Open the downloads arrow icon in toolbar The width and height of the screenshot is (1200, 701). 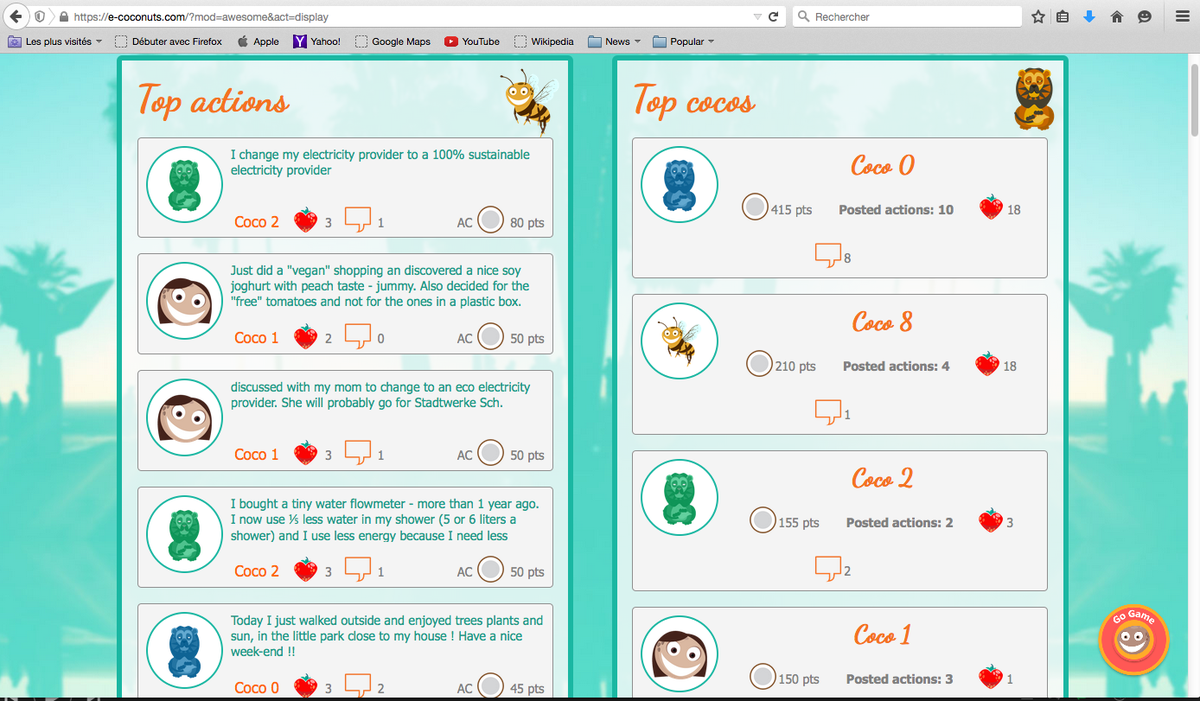pyautogui.click(x=1089, y=17)
